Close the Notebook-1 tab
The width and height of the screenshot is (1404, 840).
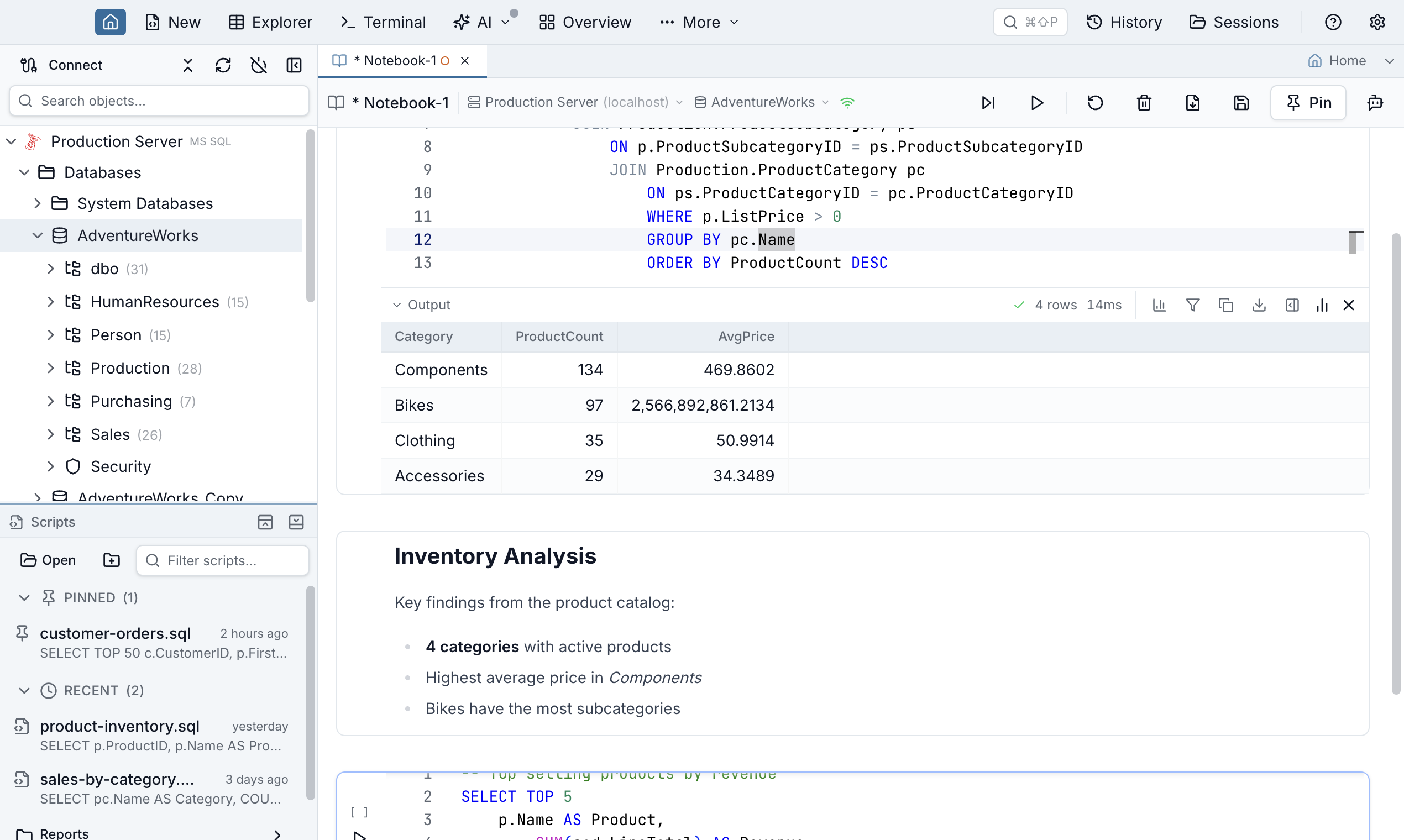(x=465, y=61)
